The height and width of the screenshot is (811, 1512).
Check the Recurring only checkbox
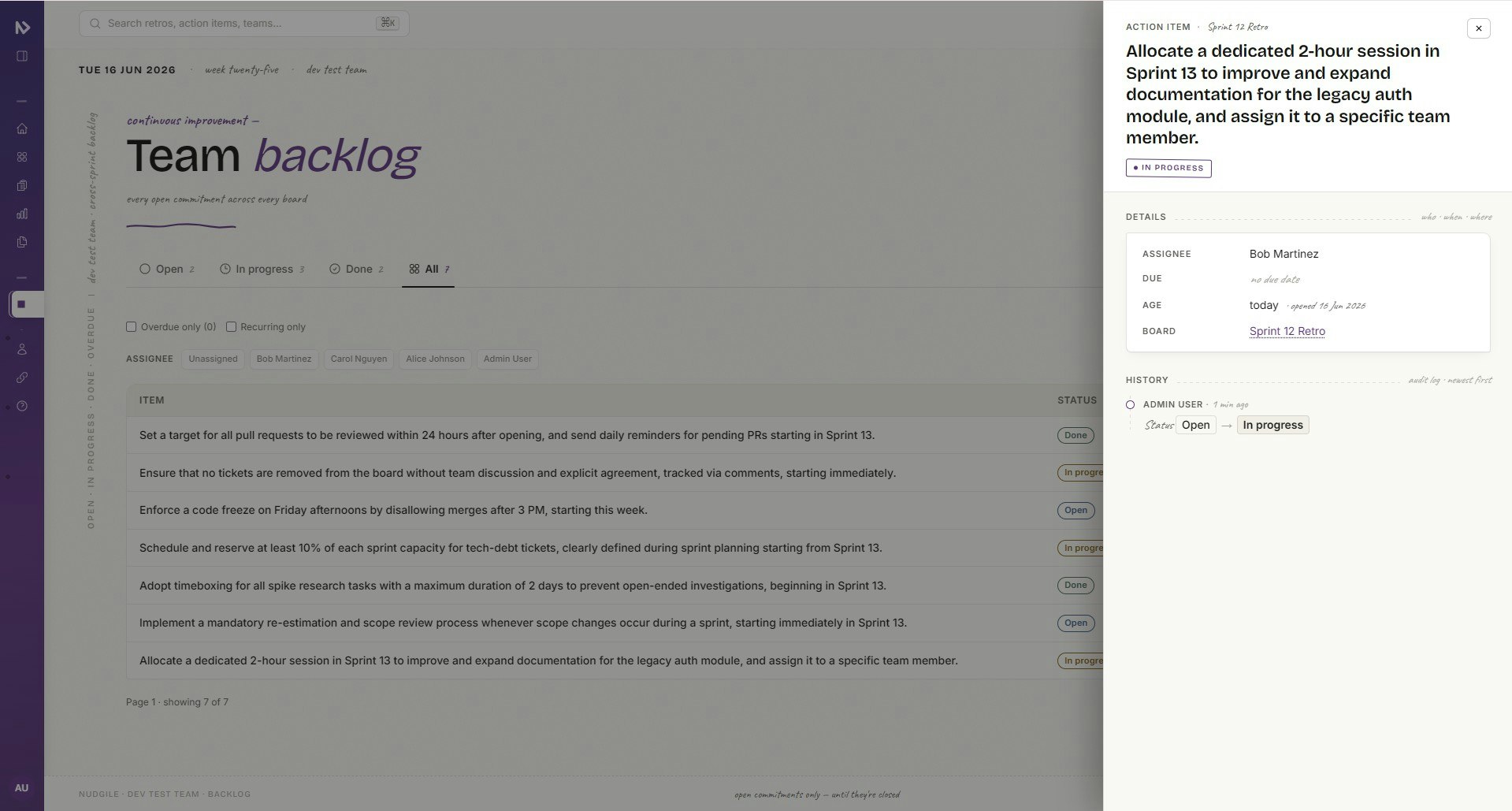pos(232,327)
